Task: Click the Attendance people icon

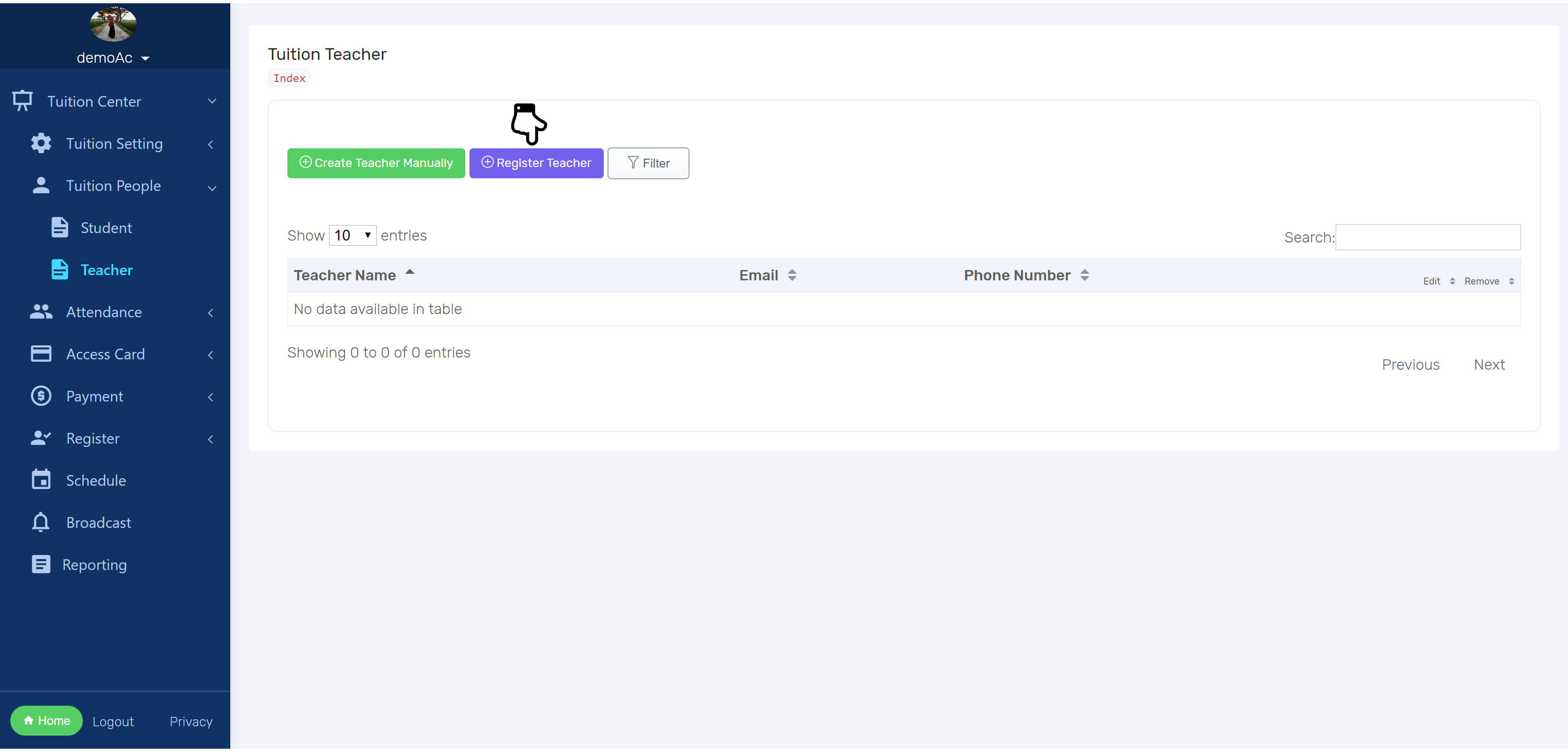Action: coord(41,312)
